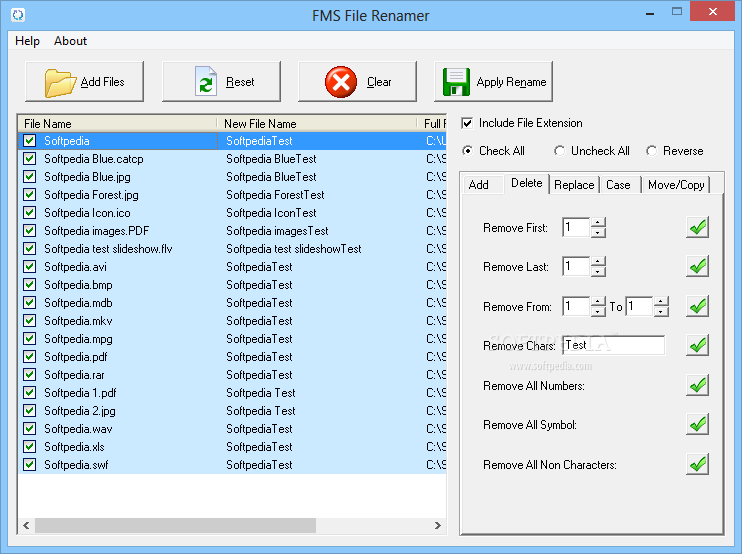
Task: Sort by New File Name column header
Action: tap(317, 123)
